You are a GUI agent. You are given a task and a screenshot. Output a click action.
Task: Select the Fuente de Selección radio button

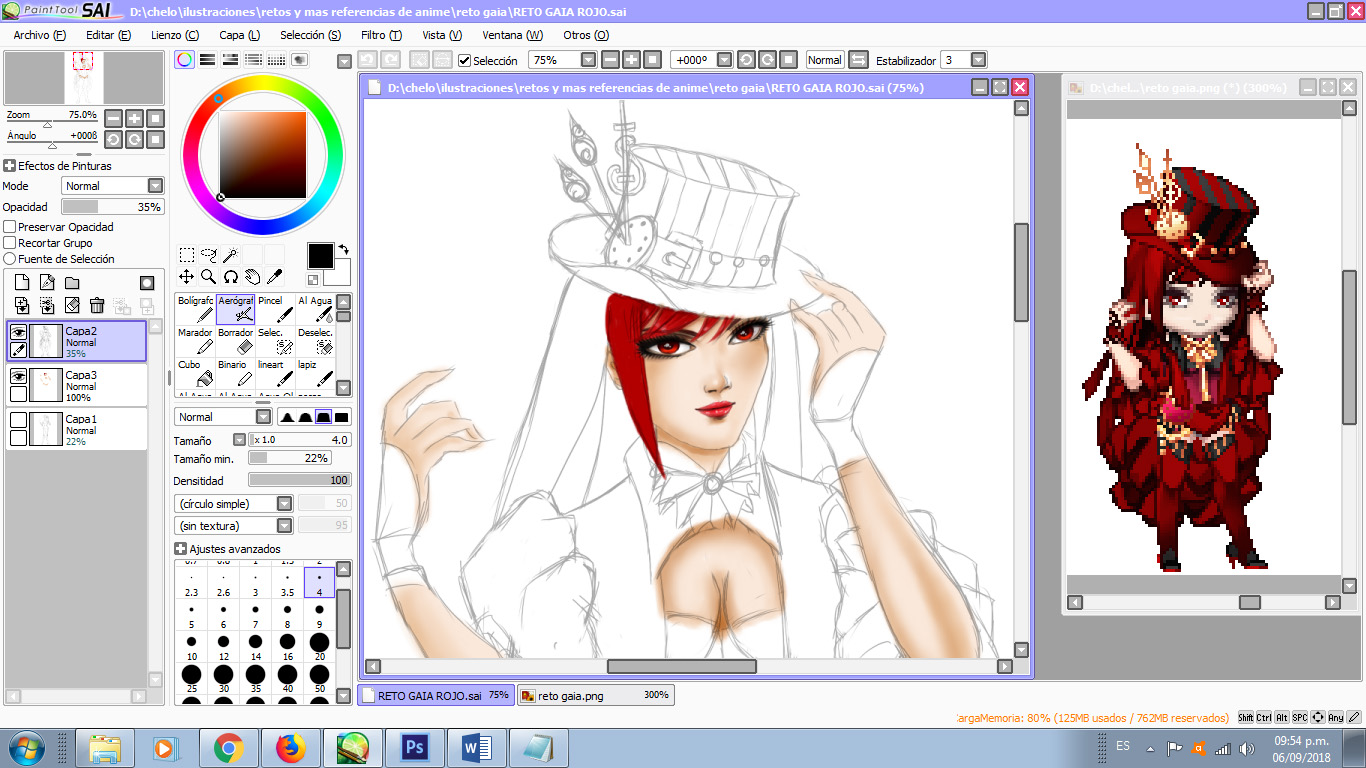(10, 259)
